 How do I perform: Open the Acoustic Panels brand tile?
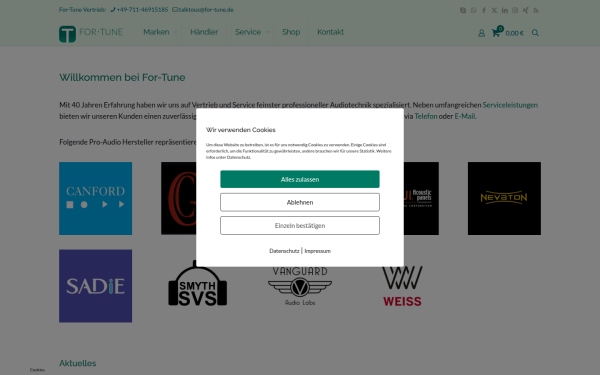pyautogui.click(x=421, y=198)
